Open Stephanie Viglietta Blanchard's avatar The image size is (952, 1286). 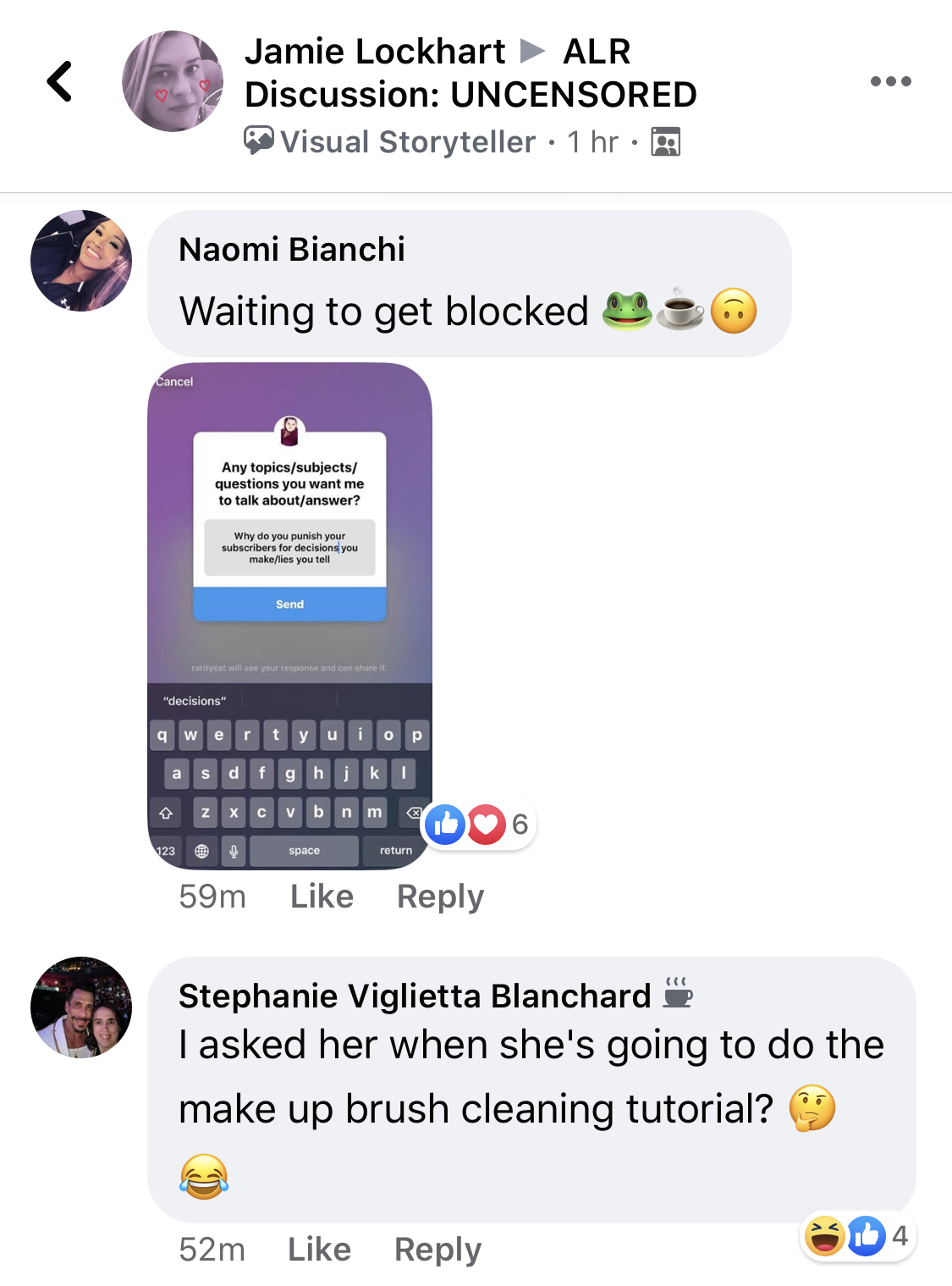(x=81, y=1007)
